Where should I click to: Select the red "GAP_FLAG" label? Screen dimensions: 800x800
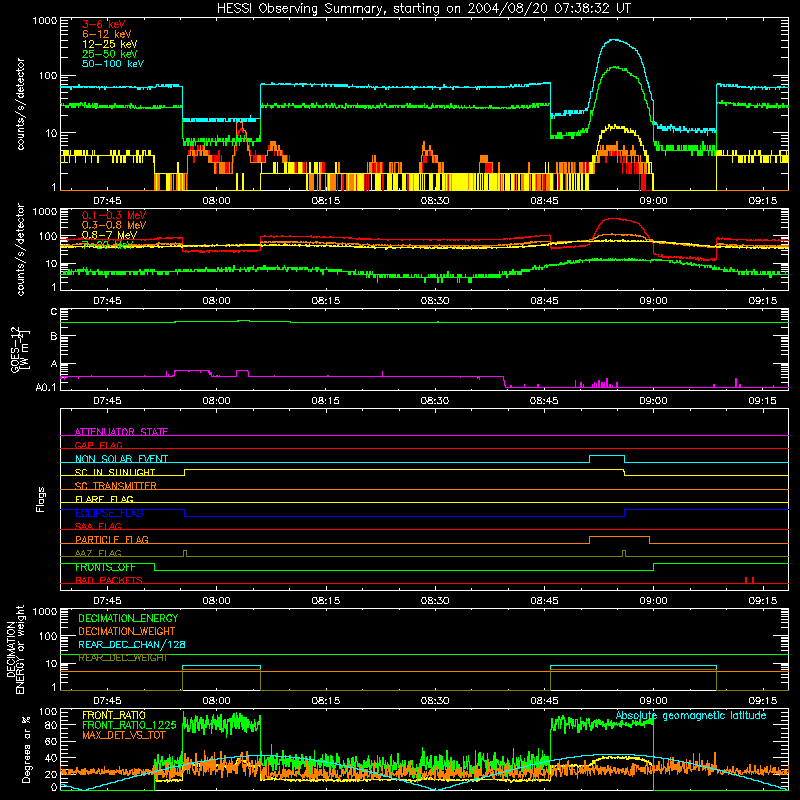click(x=98, y=445)
